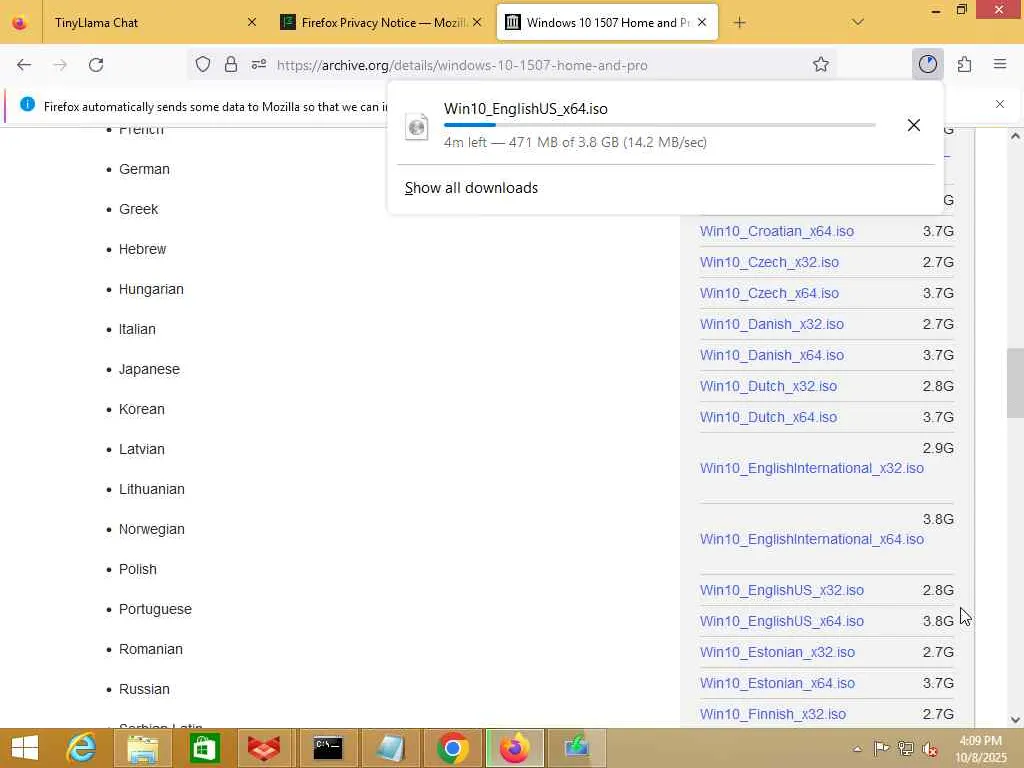
Task: Expand the list all tabs dropdown
Action: click(858, 23)
